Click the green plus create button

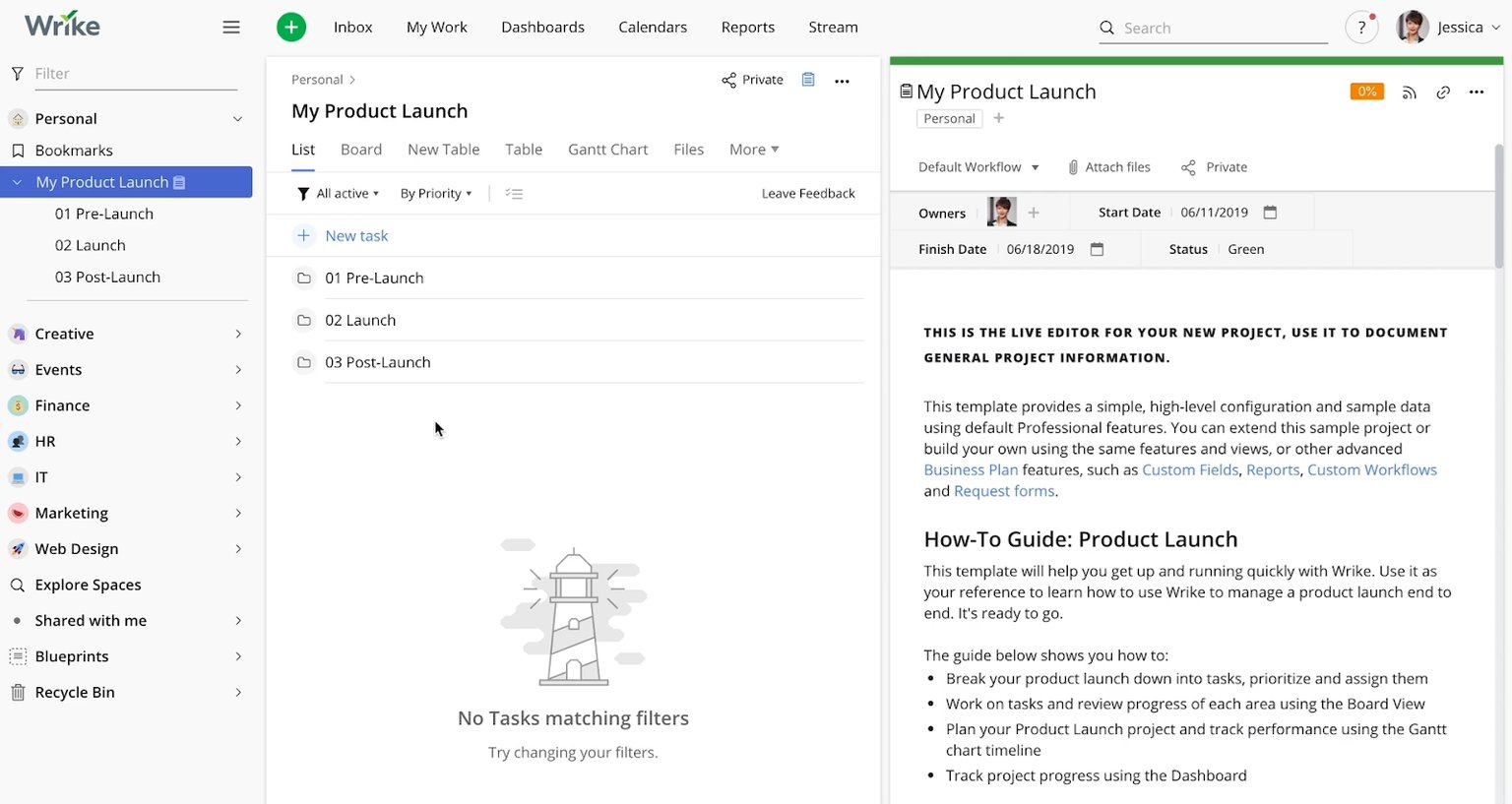[290, 28]
